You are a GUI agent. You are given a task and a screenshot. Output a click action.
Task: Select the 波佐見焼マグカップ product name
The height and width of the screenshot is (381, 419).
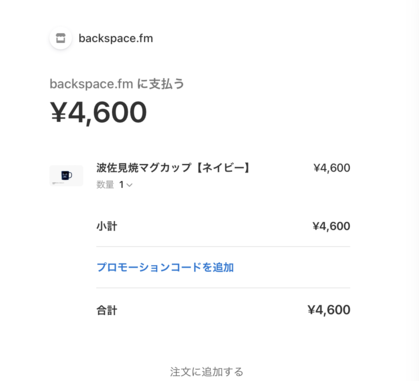coord(144,167)
